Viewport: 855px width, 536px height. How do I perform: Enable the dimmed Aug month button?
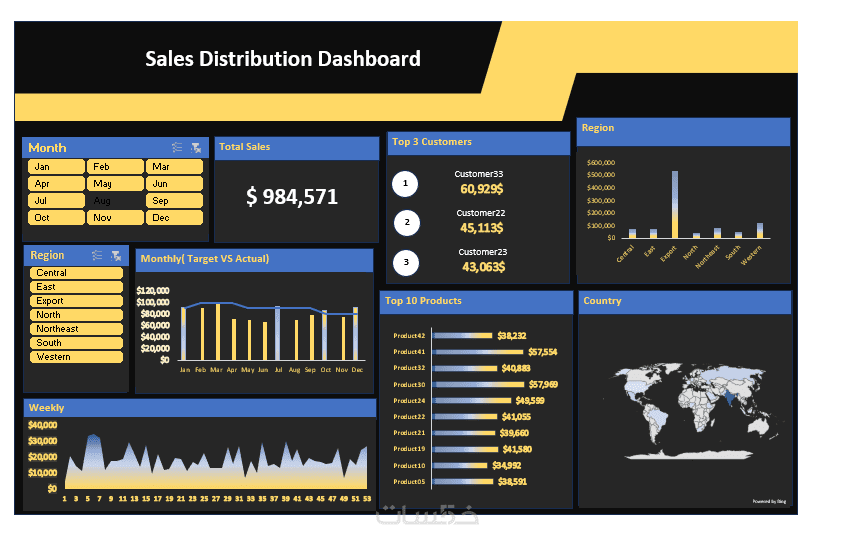pyautogui.click(x=115, y=201)
